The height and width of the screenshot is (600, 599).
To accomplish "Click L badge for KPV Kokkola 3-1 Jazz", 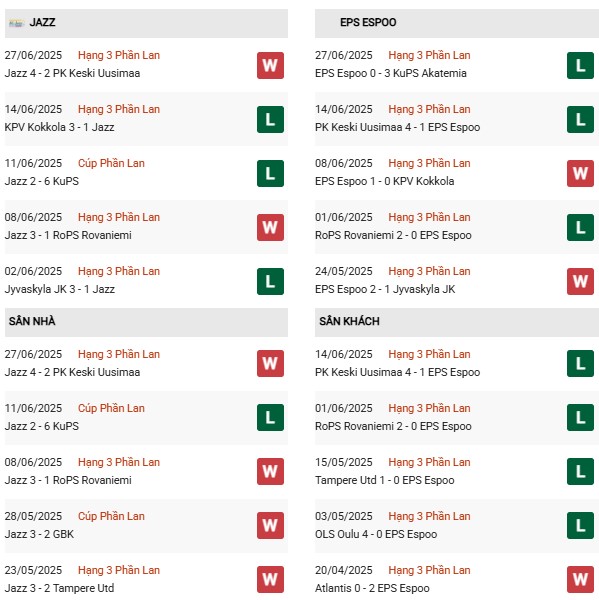I will click(x=270, y=119).
